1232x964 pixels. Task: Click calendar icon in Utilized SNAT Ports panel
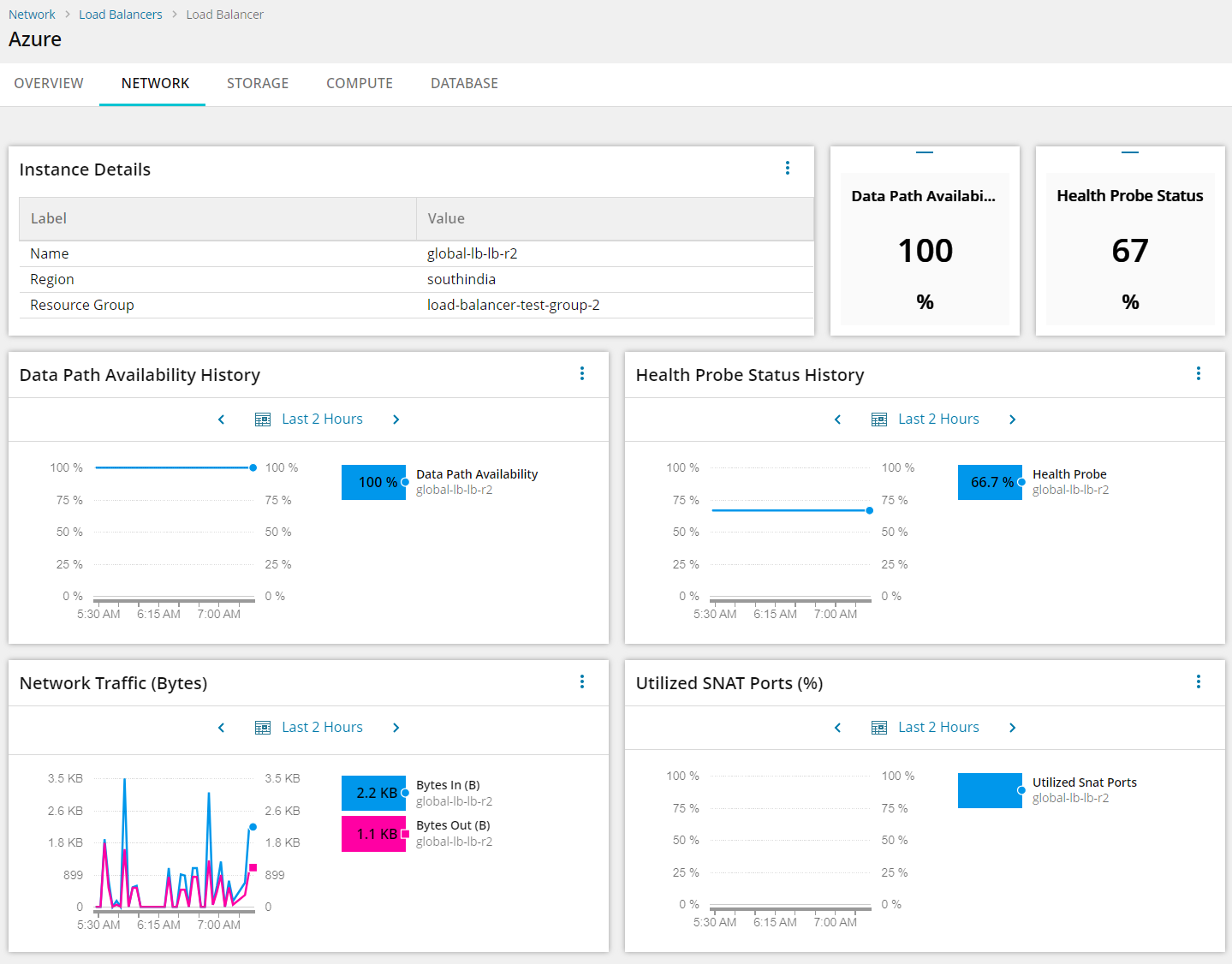tap(879, 728)
